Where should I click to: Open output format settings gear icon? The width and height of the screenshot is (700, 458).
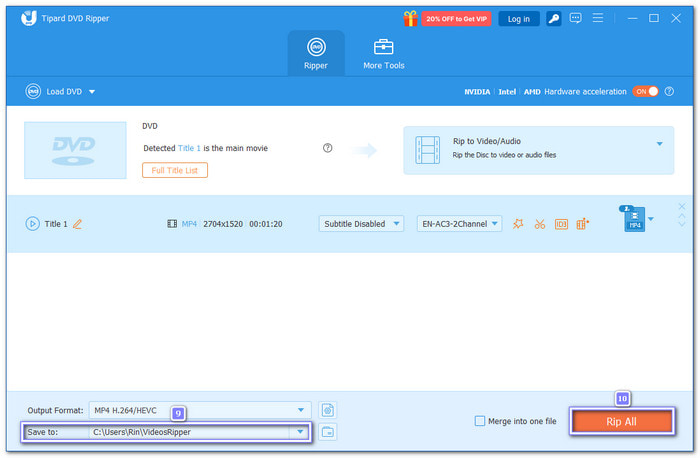[x=328, y=410]
